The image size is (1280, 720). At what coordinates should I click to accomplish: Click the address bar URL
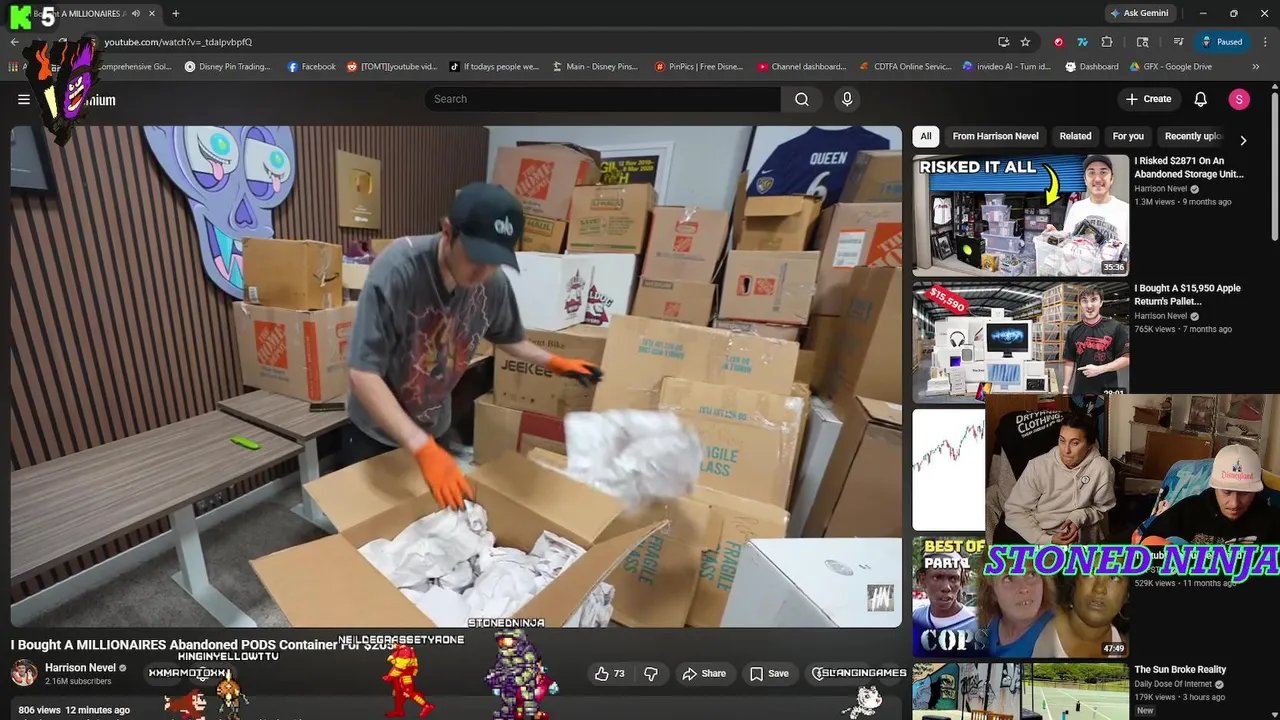coord(178,42)
